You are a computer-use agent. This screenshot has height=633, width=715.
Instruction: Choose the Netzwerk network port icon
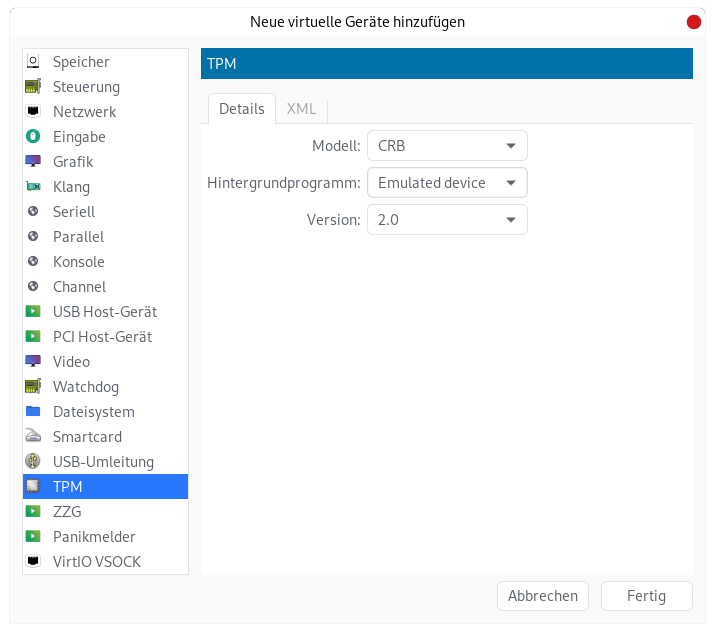pos(33,111)
